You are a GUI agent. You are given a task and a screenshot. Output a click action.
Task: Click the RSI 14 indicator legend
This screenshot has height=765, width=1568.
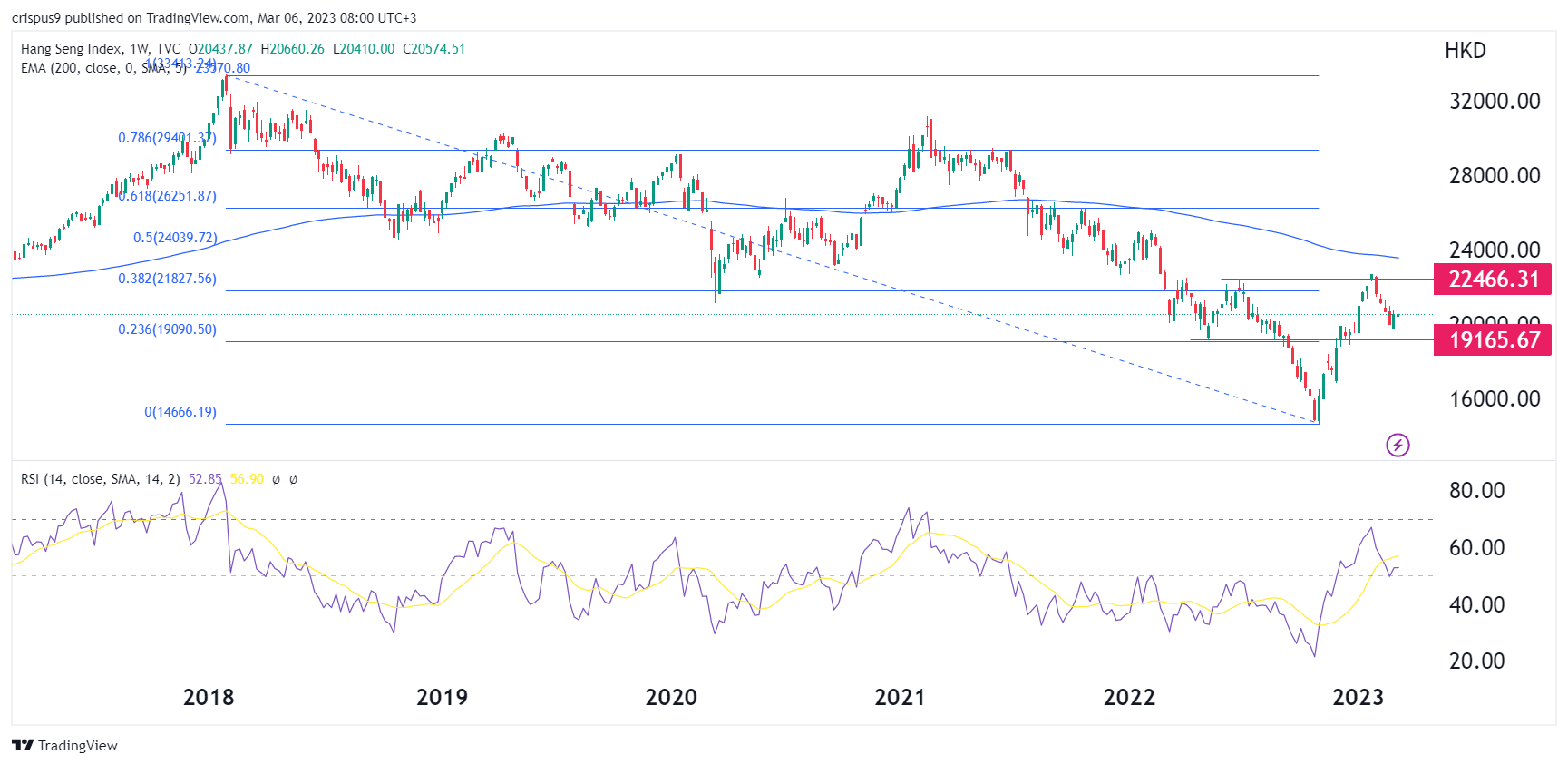tap(100, 479)
